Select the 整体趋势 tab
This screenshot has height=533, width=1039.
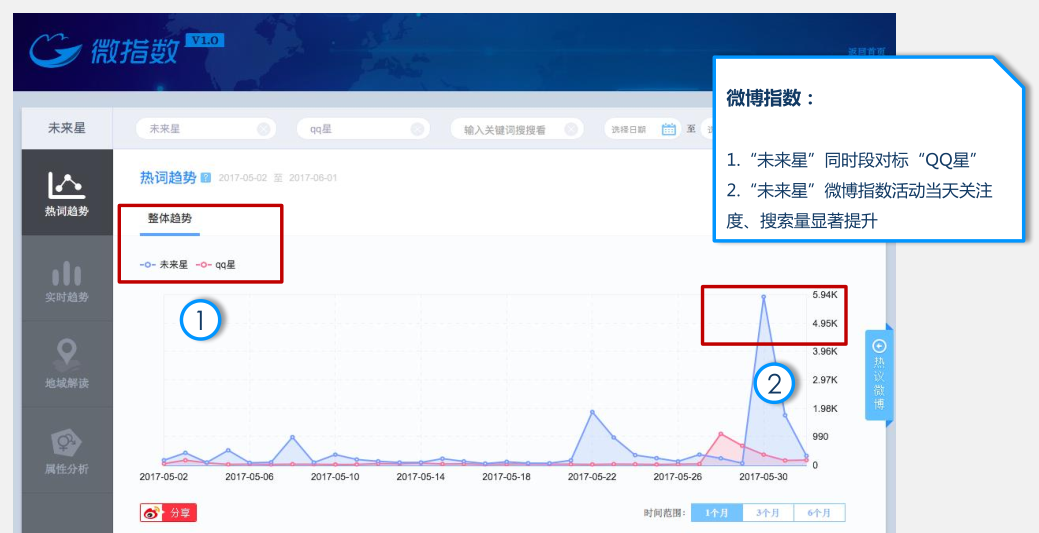170,219
